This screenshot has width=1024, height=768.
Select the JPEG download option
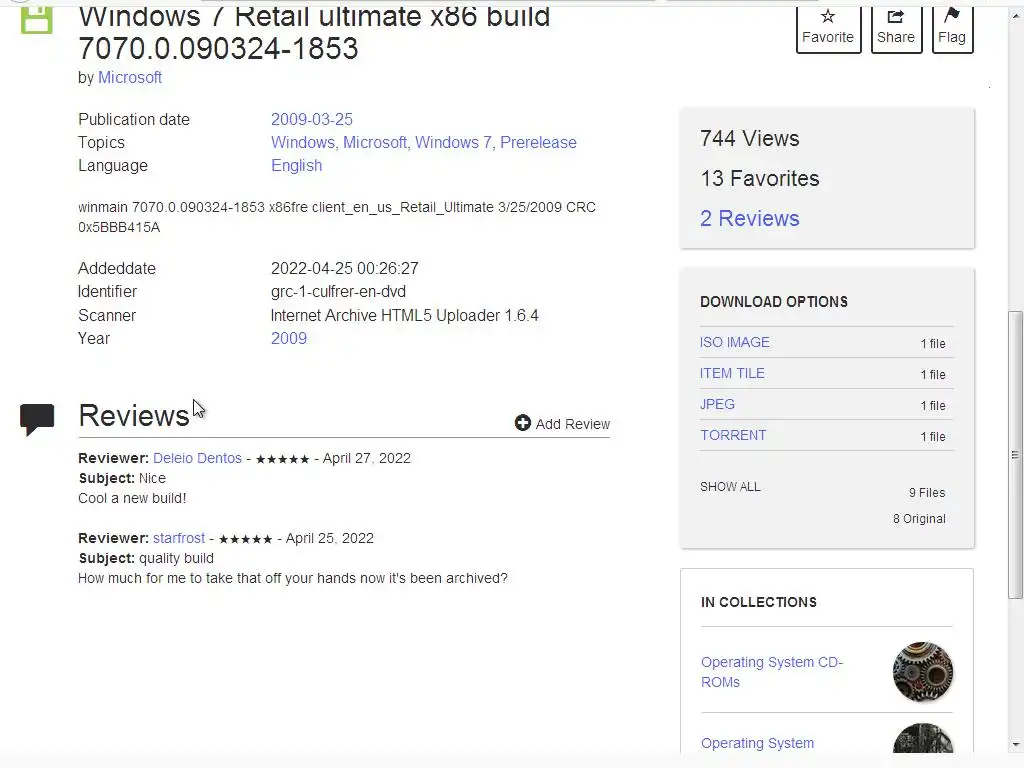pyautogui.click(x=718, y=404)
